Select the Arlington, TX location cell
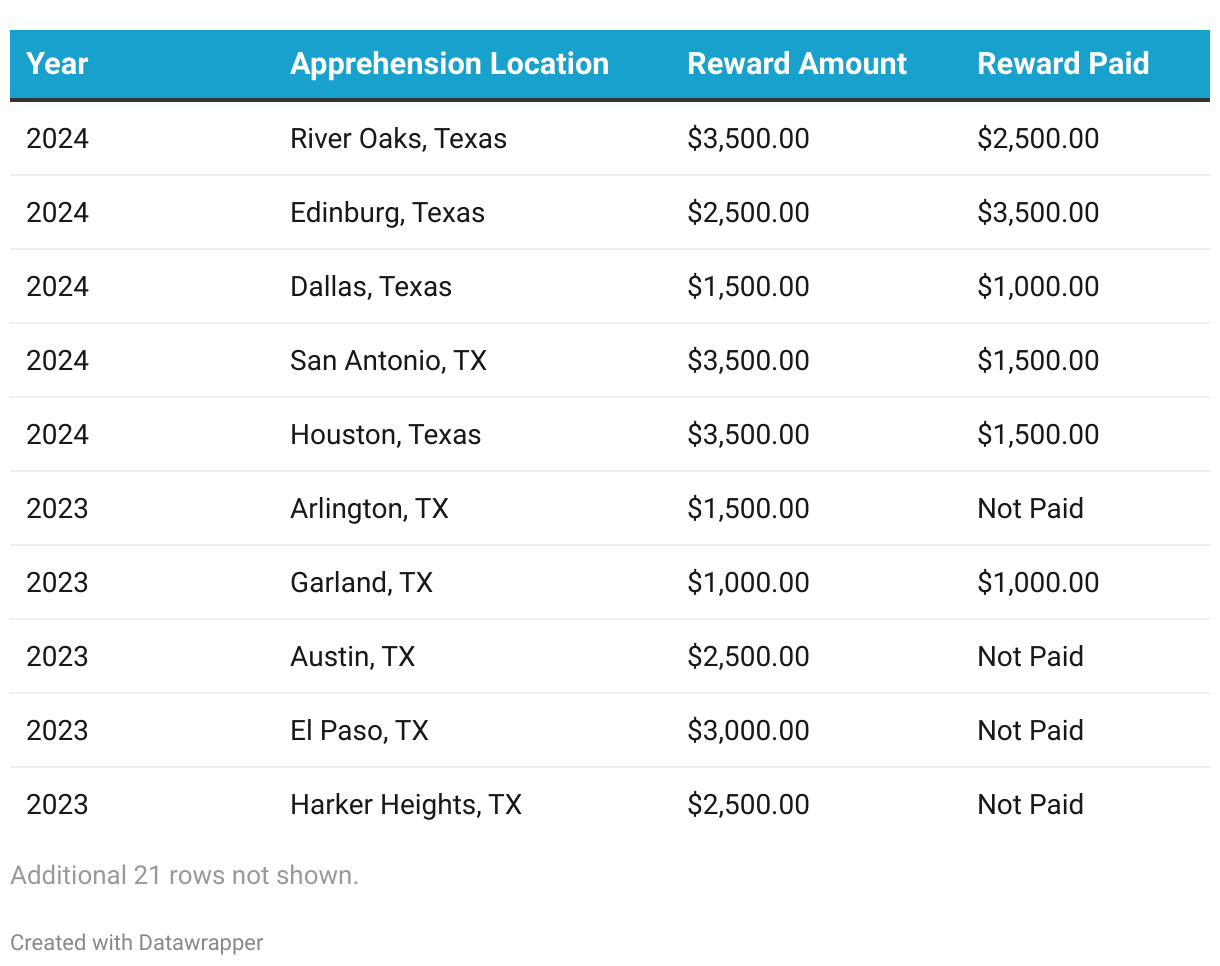1220x966 pixels. [369, 508]
